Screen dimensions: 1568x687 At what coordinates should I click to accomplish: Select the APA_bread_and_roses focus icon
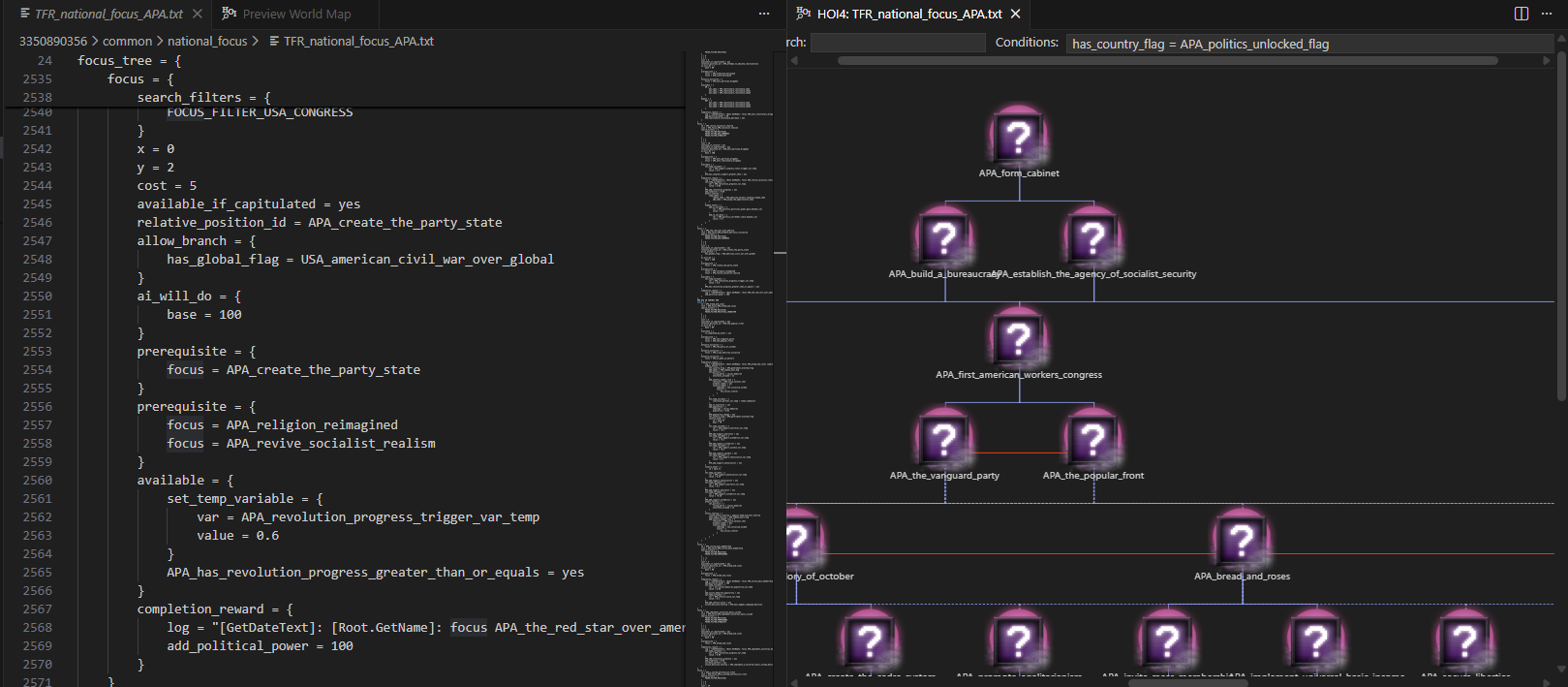(1241, 539)
